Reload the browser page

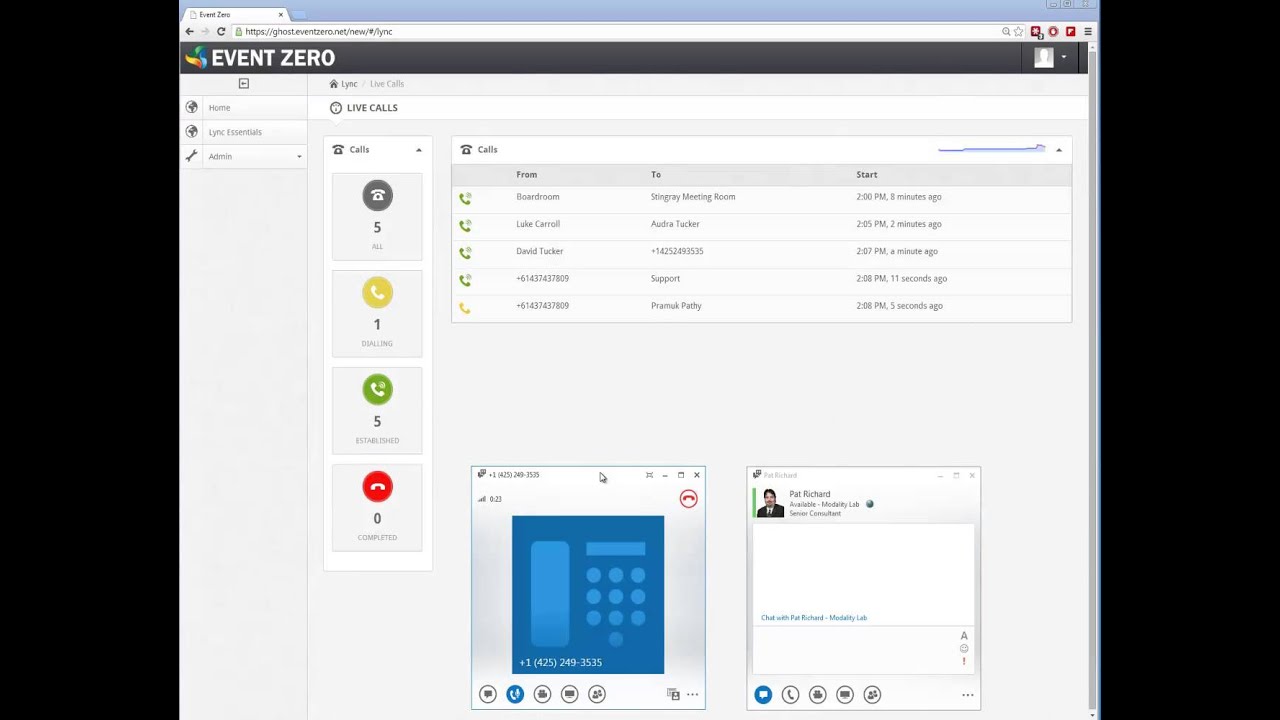tap(221, 31)
